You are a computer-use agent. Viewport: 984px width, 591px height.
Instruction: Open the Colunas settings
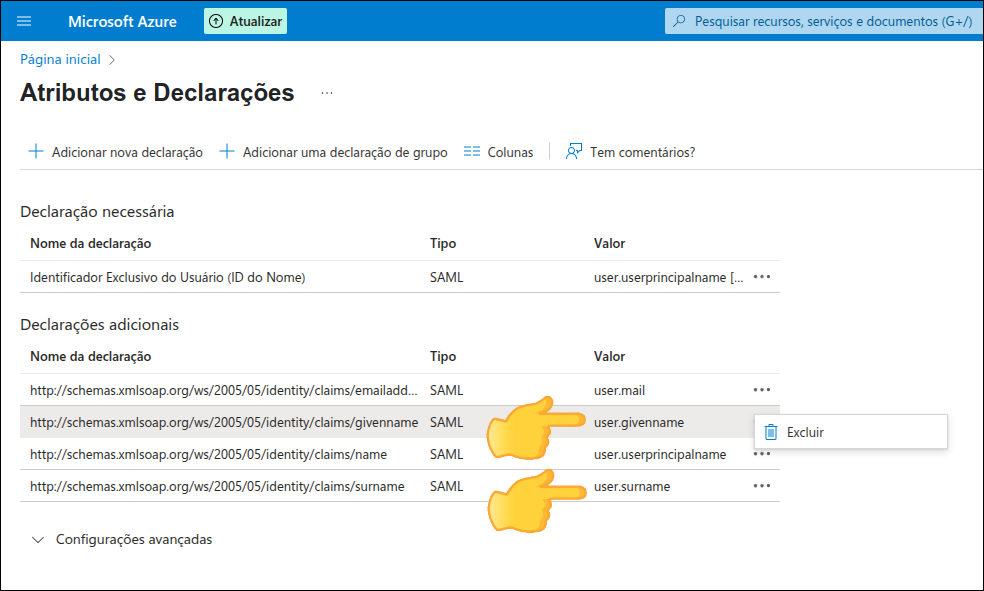[x=498, y=151]
